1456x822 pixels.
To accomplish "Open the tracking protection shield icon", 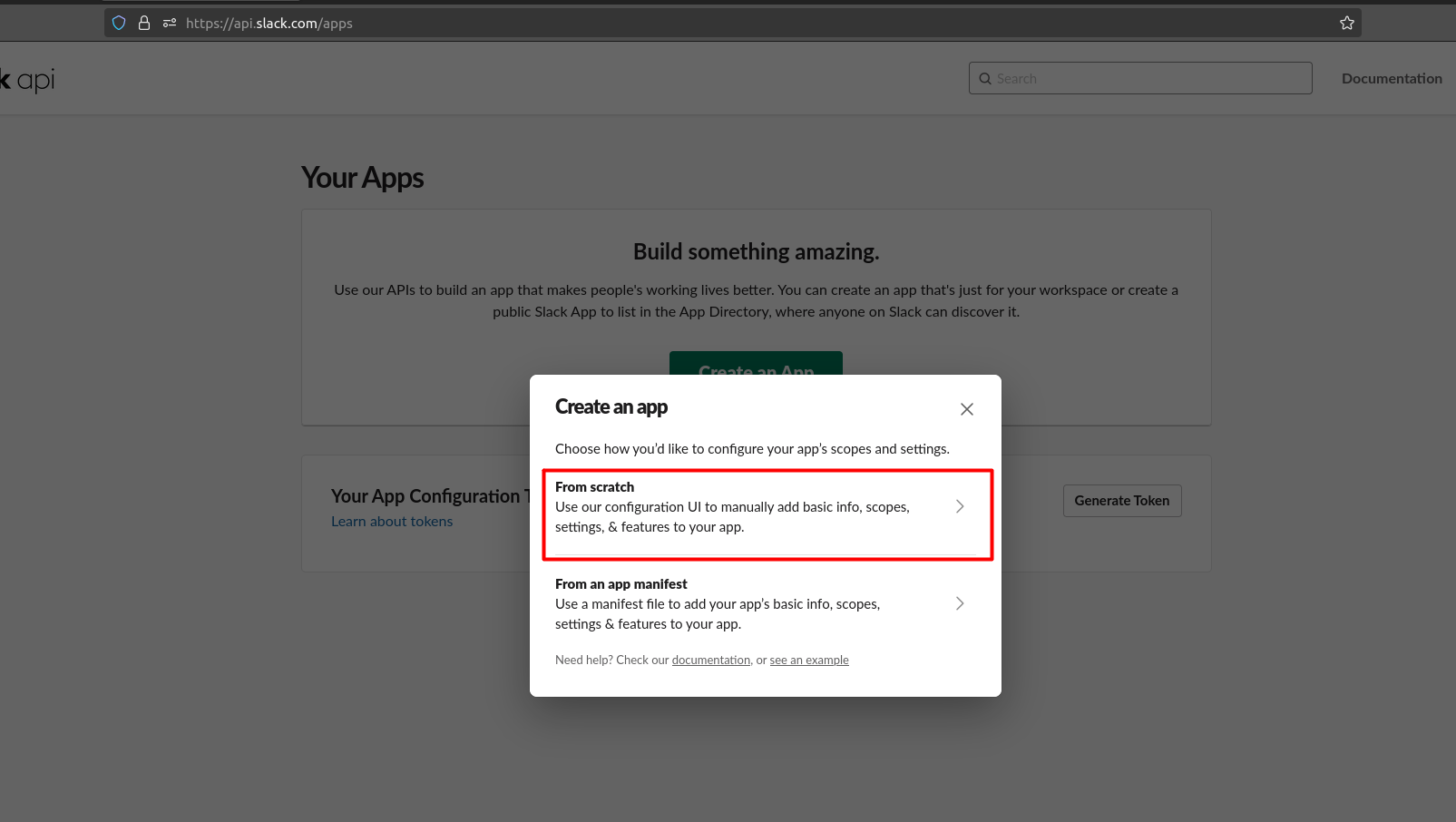I will (119, 24).
